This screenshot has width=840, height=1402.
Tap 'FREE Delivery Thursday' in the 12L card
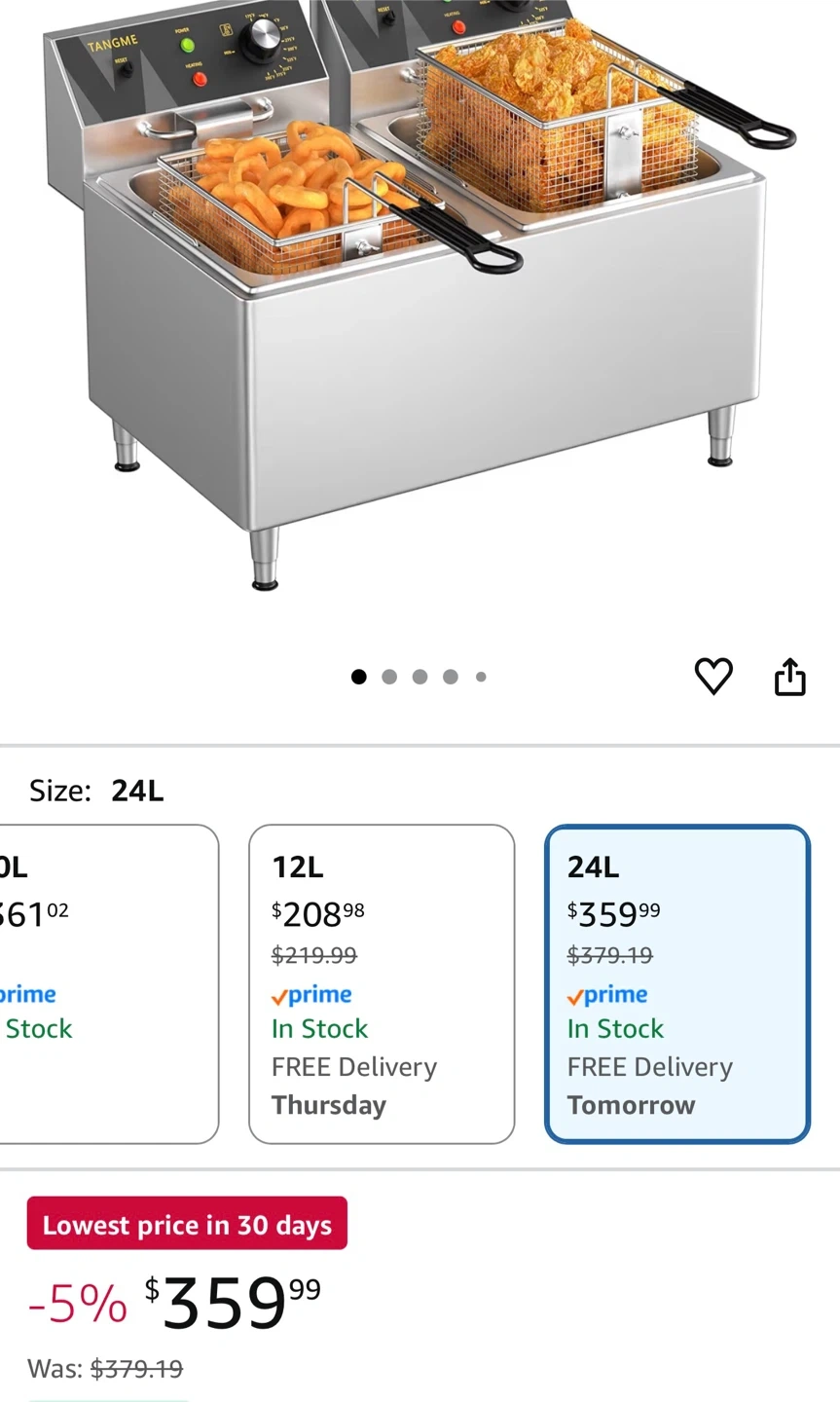point(354,1087)
